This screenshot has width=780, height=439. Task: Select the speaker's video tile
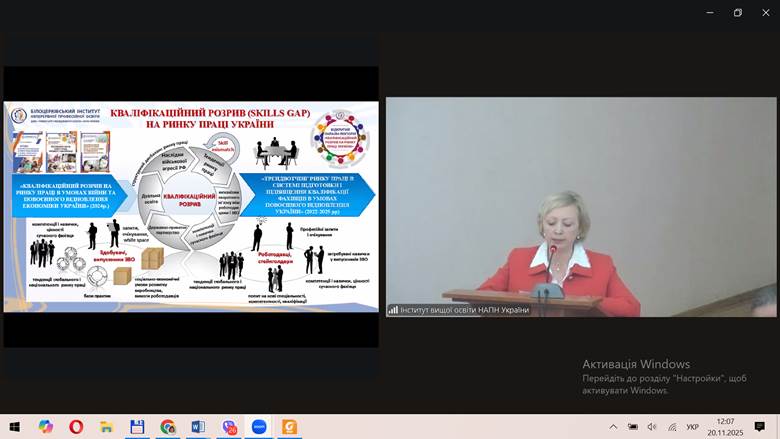tap(581, 206)
